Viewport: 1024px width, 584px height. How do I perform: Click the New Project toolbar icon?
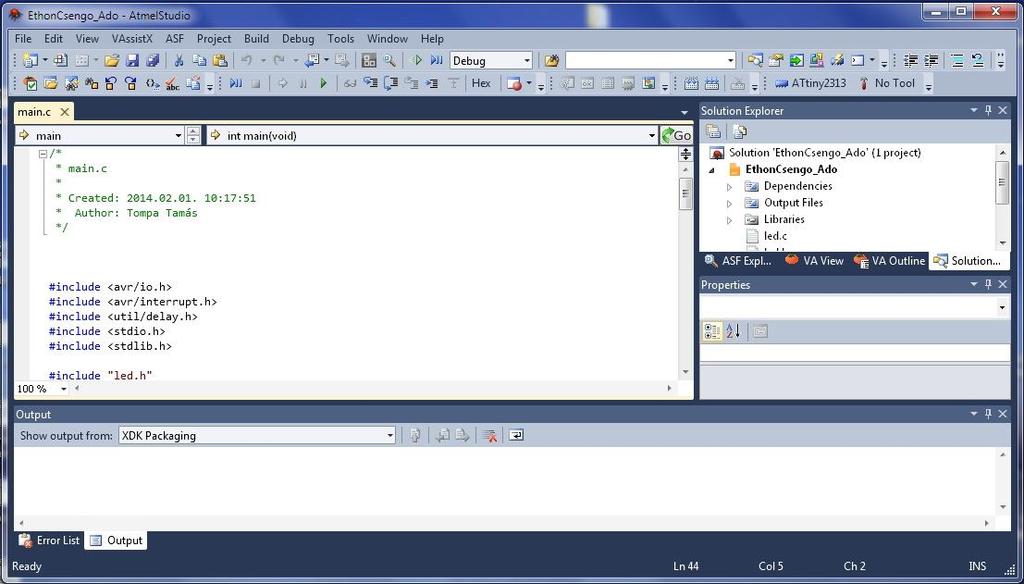point(29,61)
